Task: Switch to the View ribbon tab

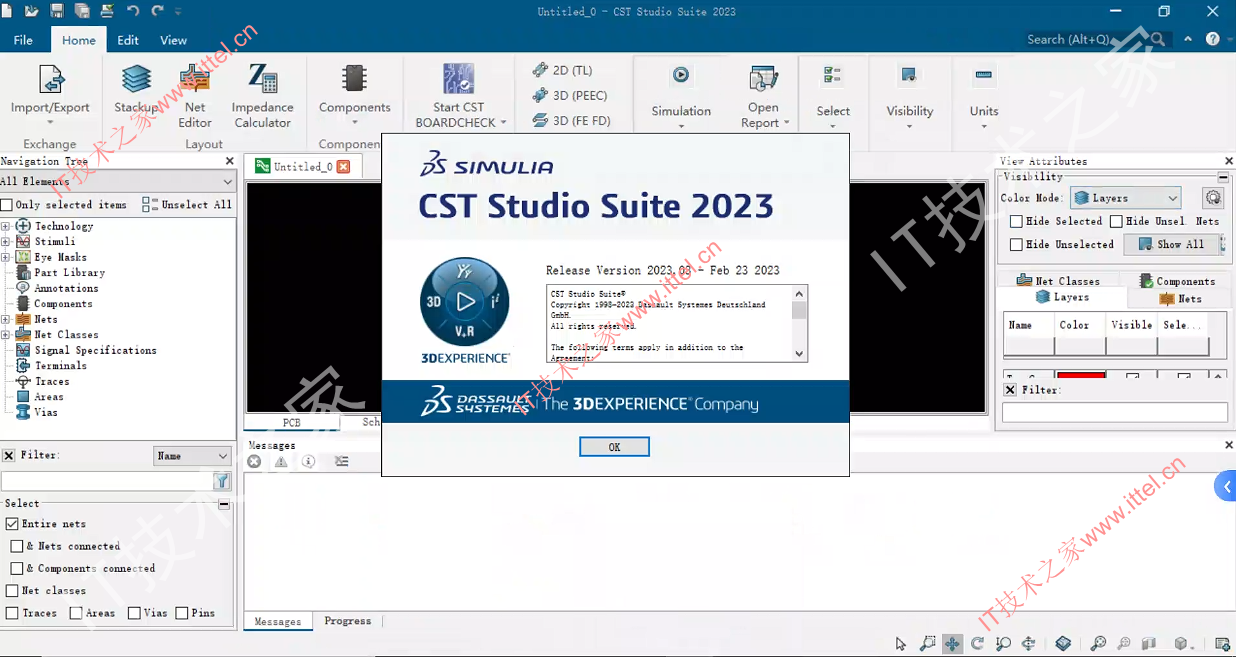Action: [174, 40]
